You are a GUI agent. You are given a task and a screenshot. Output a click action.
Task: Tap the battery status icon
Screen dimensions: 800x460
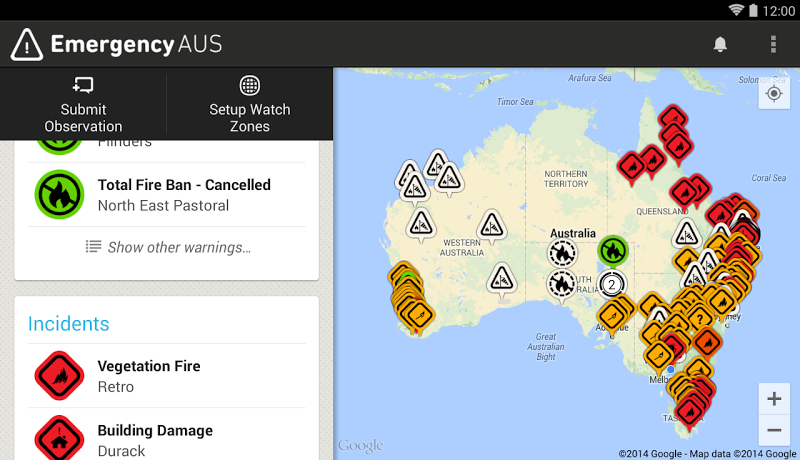[753, 10]
